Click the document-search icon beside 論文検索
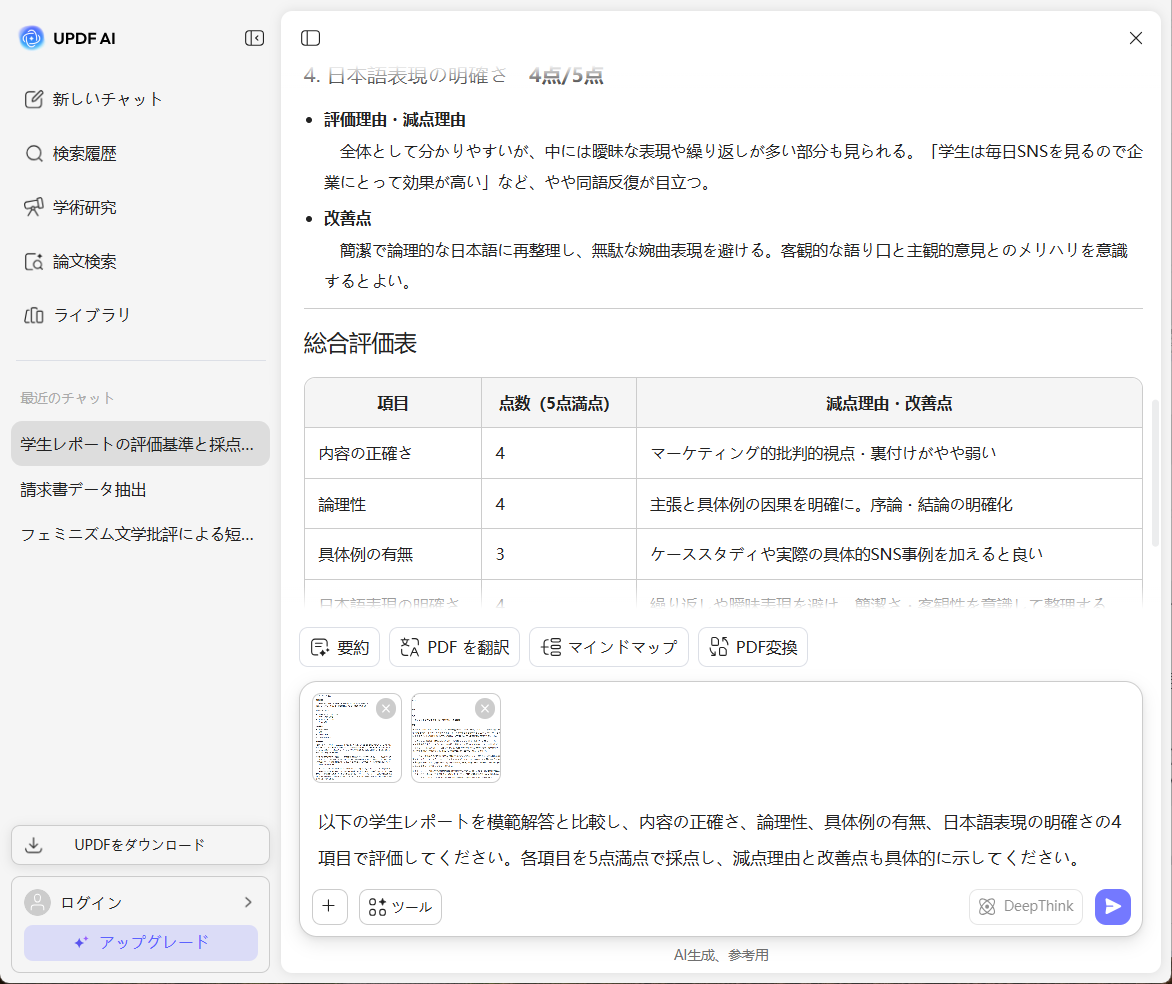Viewport: 1172px width, 984px height. tap(34, 261)
